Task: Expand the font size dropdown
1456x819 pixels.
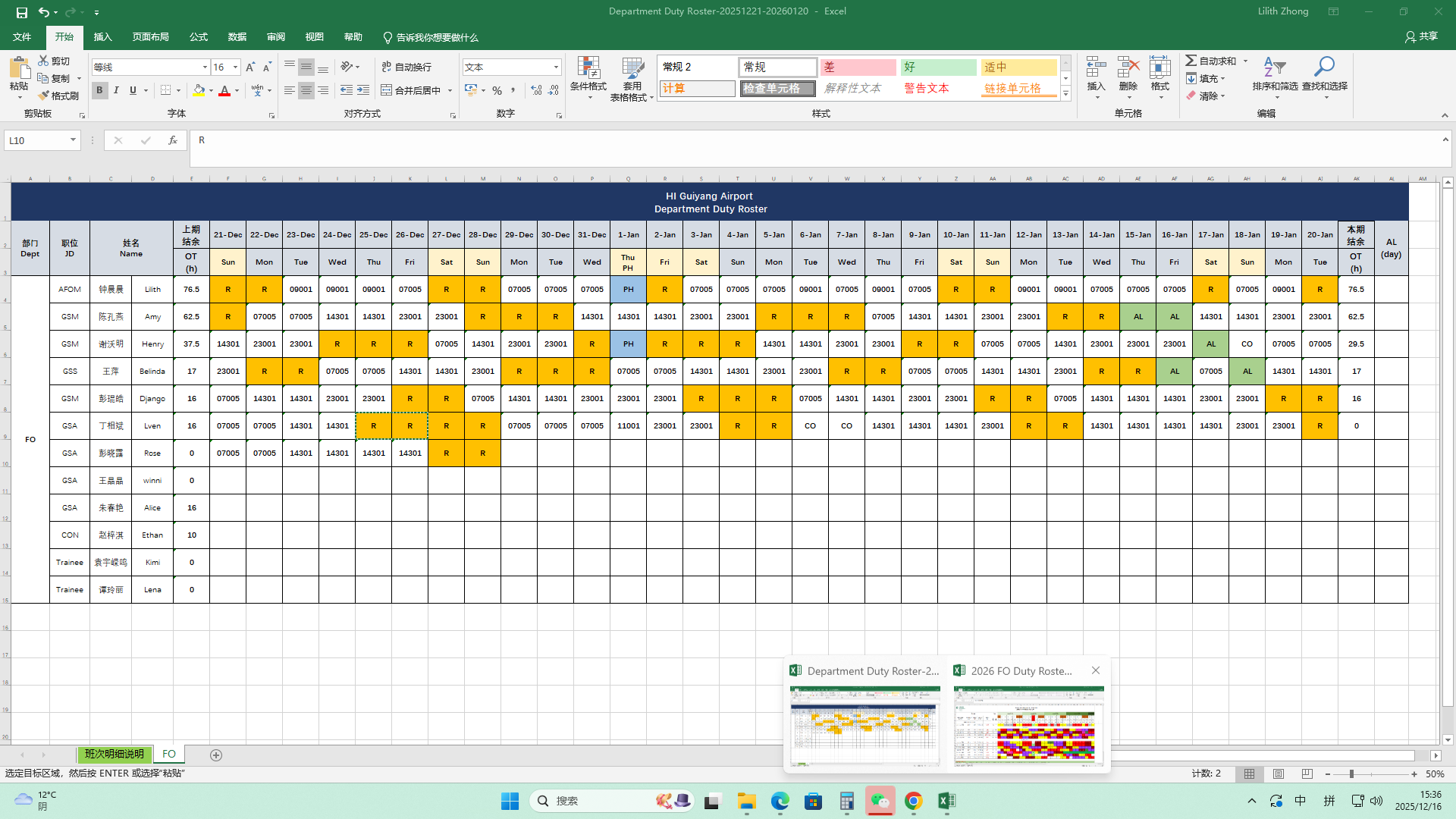Action: tap(235, 67)
